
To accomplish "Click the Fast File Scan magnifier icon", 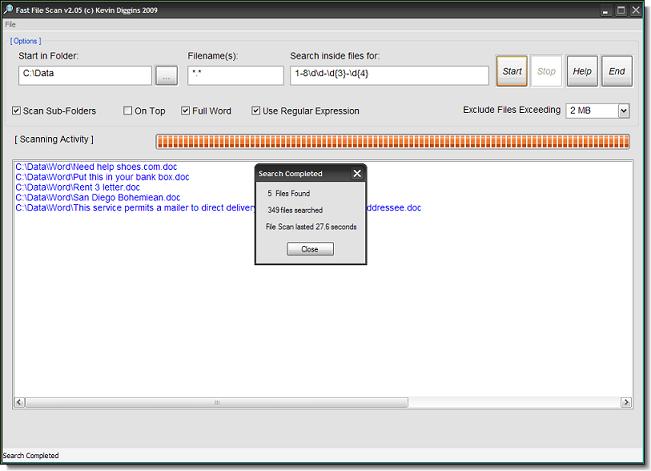I will pos(9,10).
